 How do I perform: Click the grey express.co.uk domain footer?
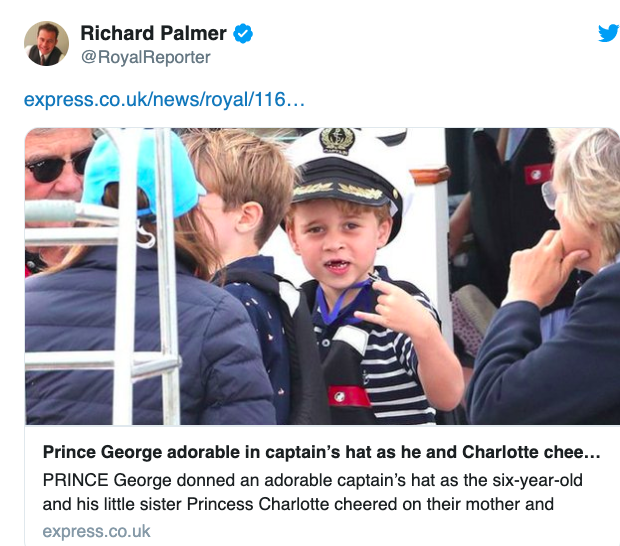pyautogui.click(x=96, y=531)
